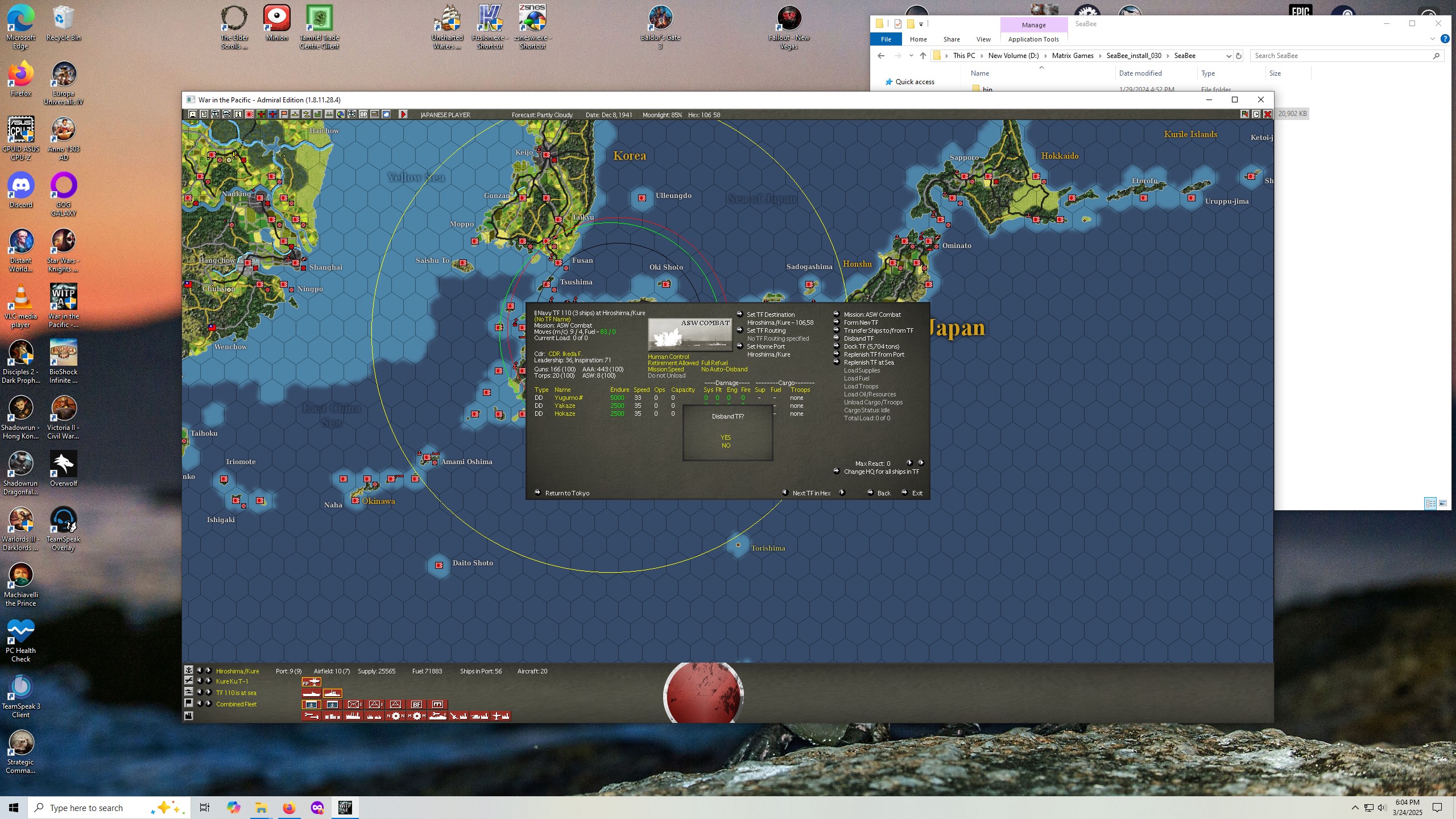Click the FP floatplane unit icon

pos(312,682)
